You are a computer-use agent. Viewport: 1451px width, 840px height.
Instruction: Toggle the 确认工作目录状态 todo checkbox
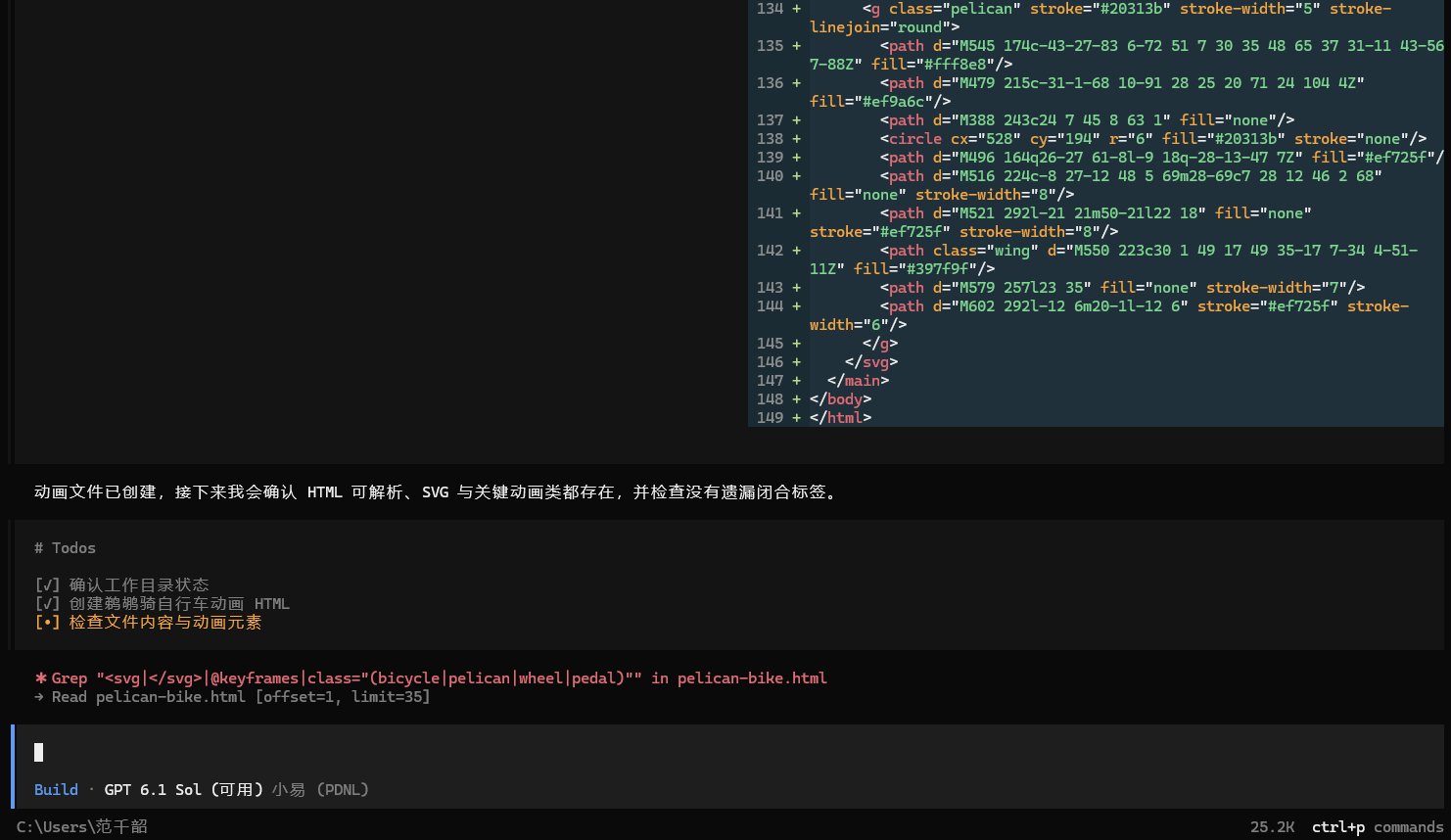point(47,584)
